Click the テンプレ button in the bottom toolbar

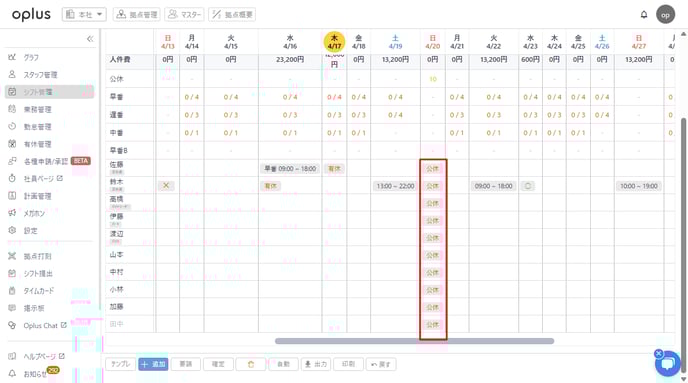[x=121, y=364]
